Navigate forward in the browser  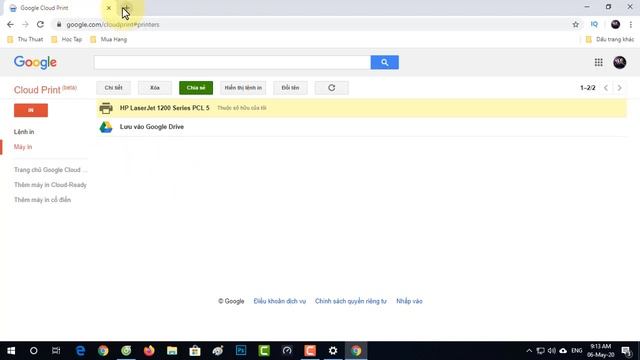point(25,24)
